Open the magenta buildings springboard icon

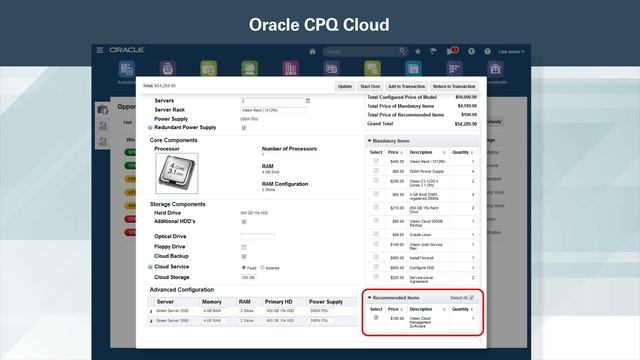click(x=290, y=69)
